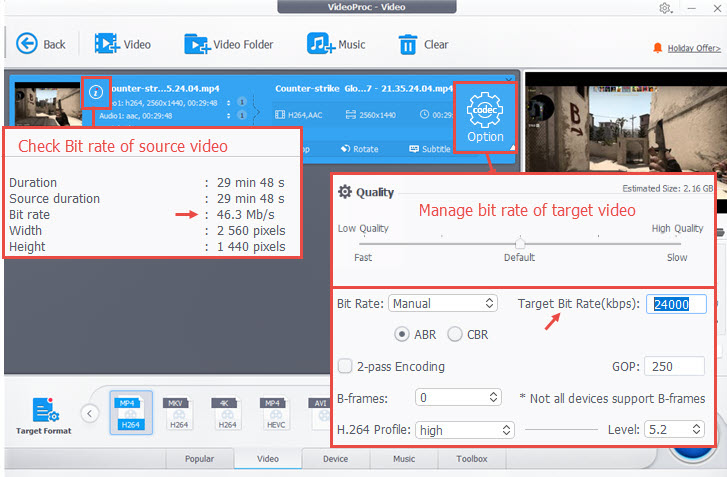The height and width of the screenshot is (477, 727).
Task: Click audio track selector arrows
Action: pos(229,115)
